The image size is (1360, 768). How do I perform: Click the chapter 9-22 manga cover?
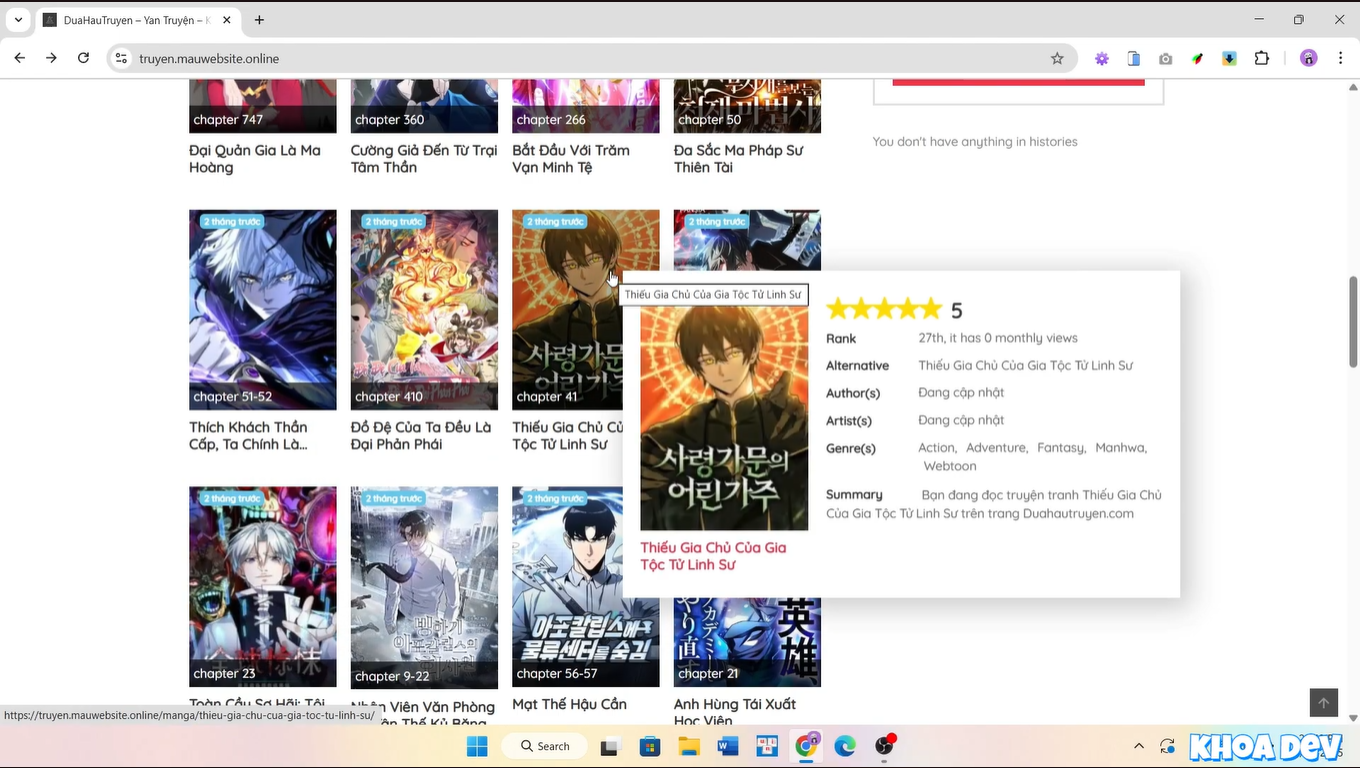[424, 587]
